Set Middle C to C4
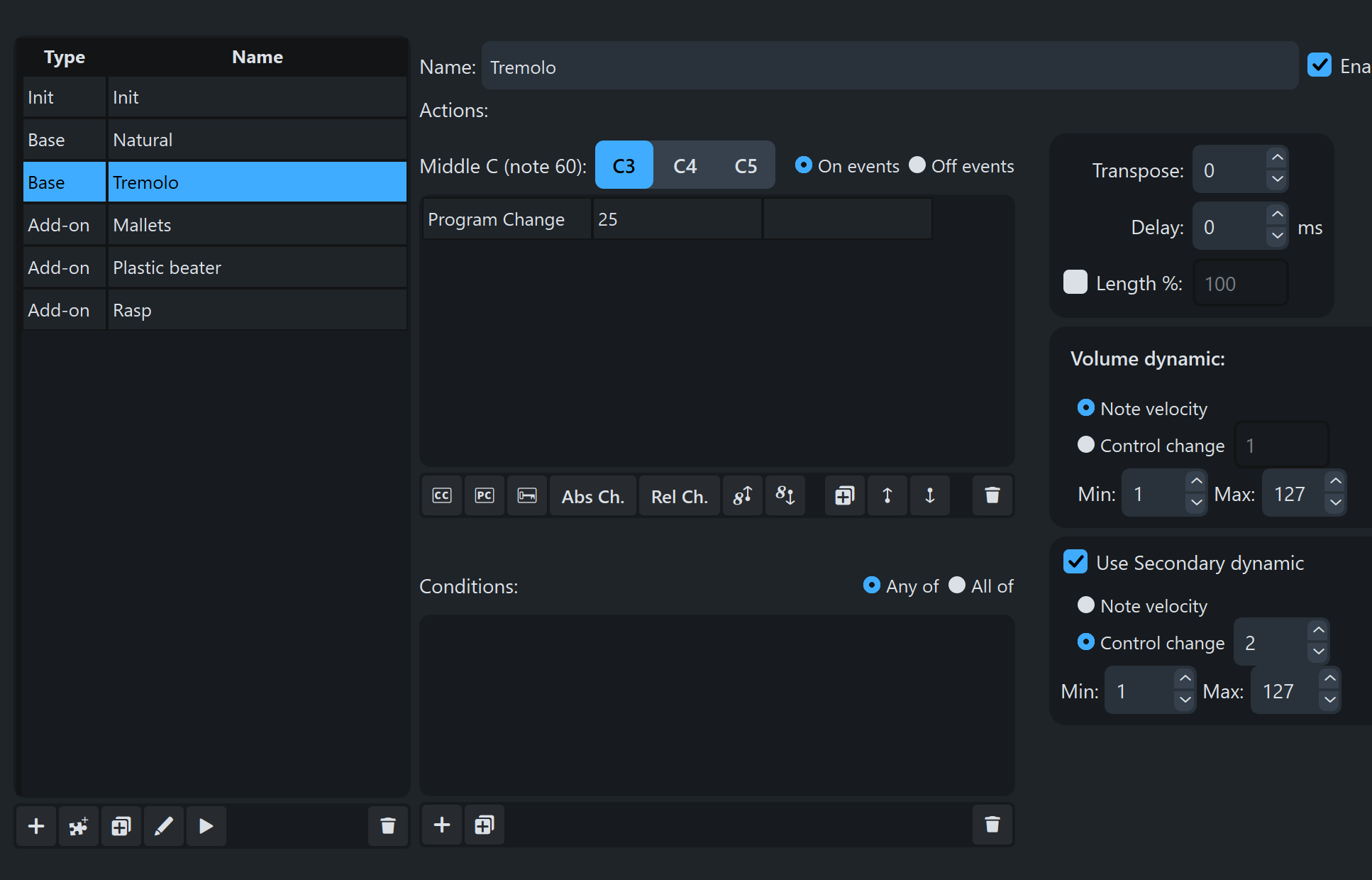The image size is (1372, 880). 685,165
